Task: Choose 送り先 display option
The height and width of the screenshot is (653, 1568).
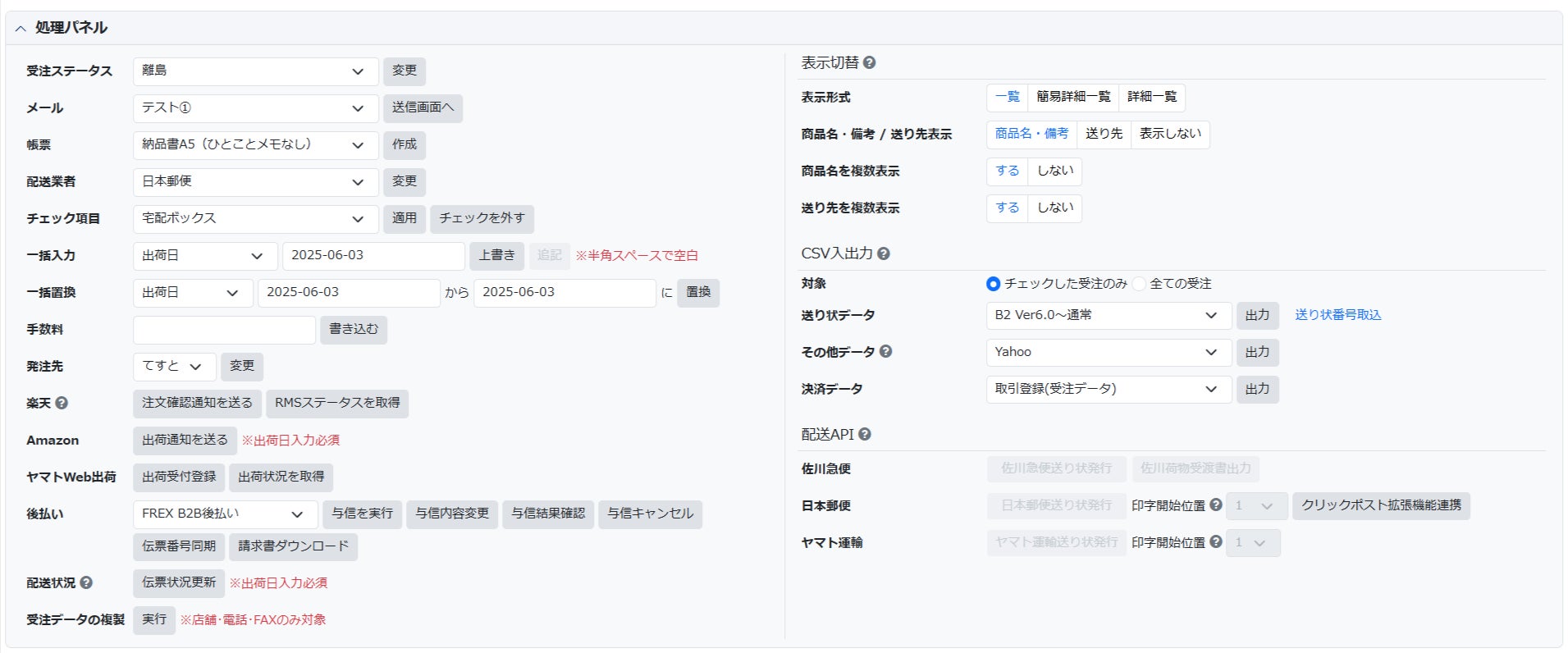Action: pyautogui.click(x=1104, y=134)
